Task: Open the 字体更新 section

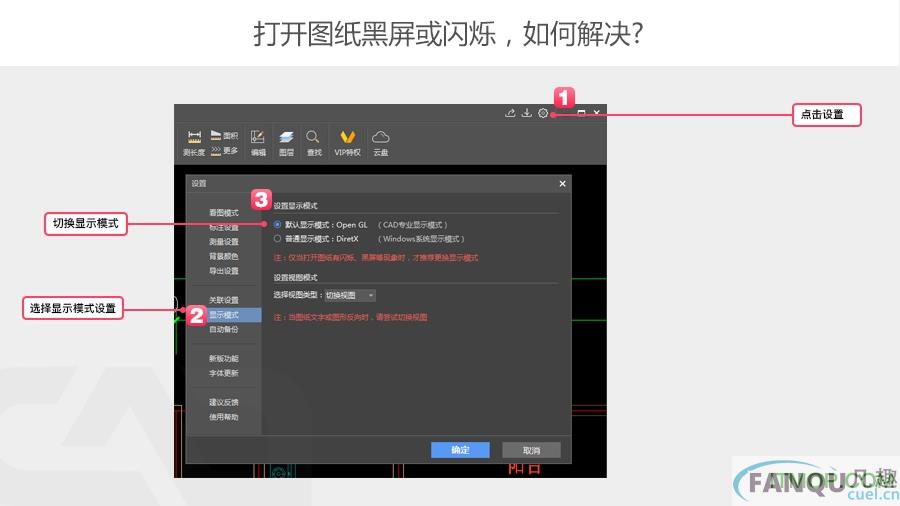Action: (x=223, y=373)
